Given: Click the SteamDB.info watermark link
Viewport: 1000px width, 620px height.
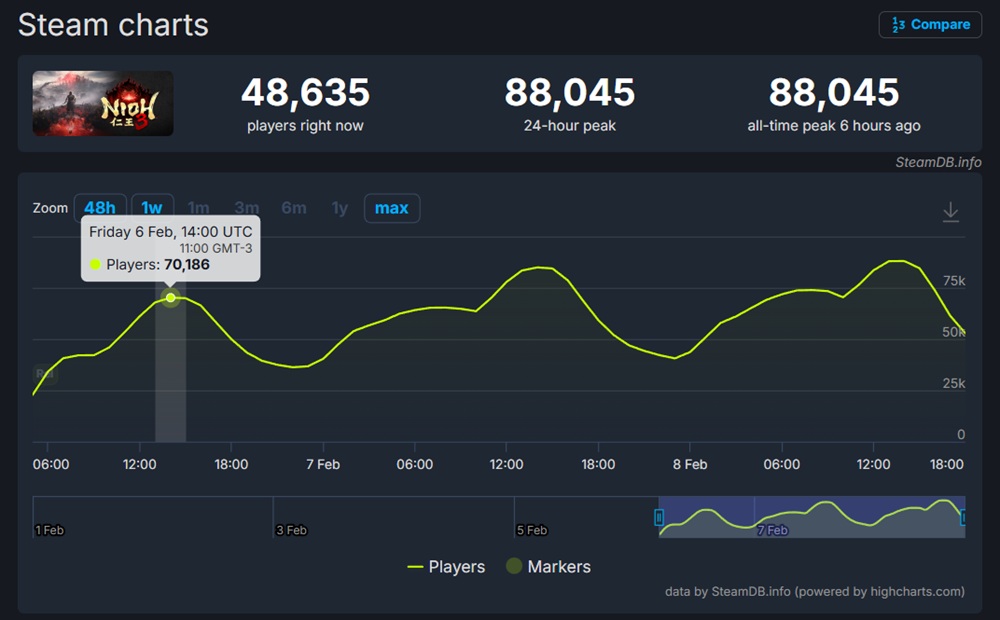Looking at the screenshot, I should tap(938, 162).
